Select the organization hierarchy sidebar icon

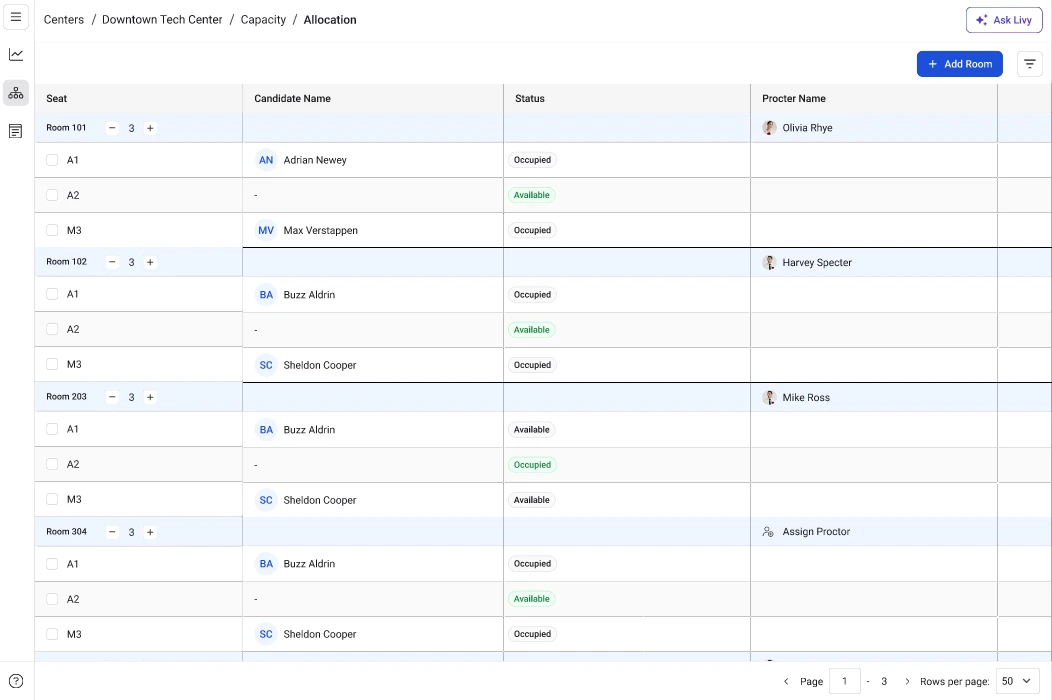click(16, 93)
